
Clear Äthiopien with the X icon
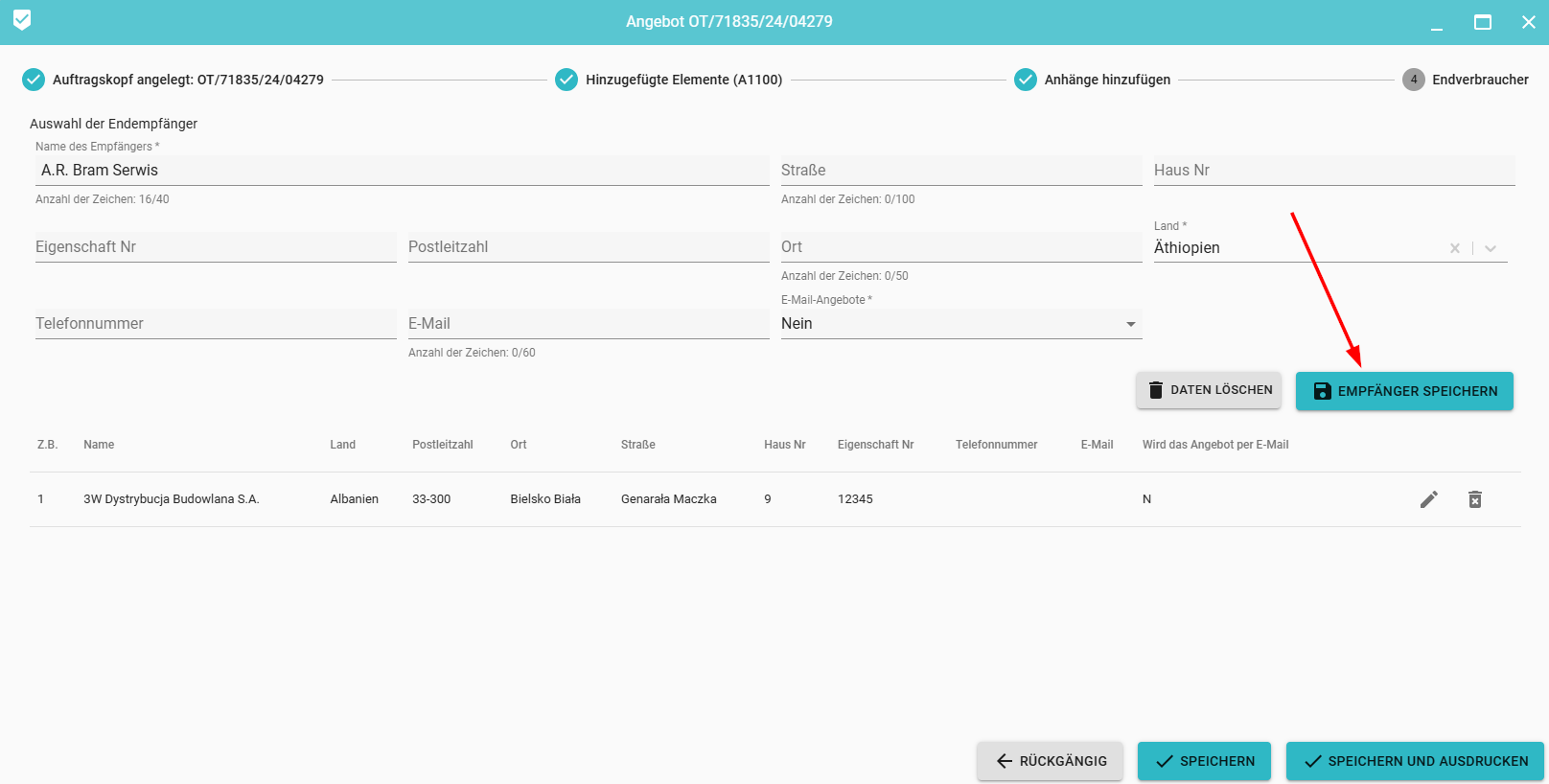click(x=1454, y=248)
